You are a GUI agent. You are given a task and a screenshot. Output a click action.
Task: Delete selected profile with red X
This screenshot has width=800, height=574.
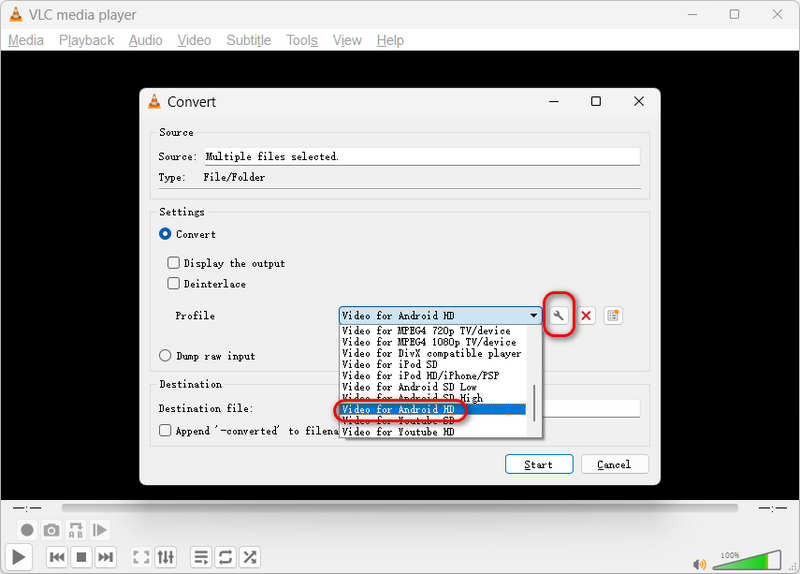pyautogui.click(x=586, y=315)
